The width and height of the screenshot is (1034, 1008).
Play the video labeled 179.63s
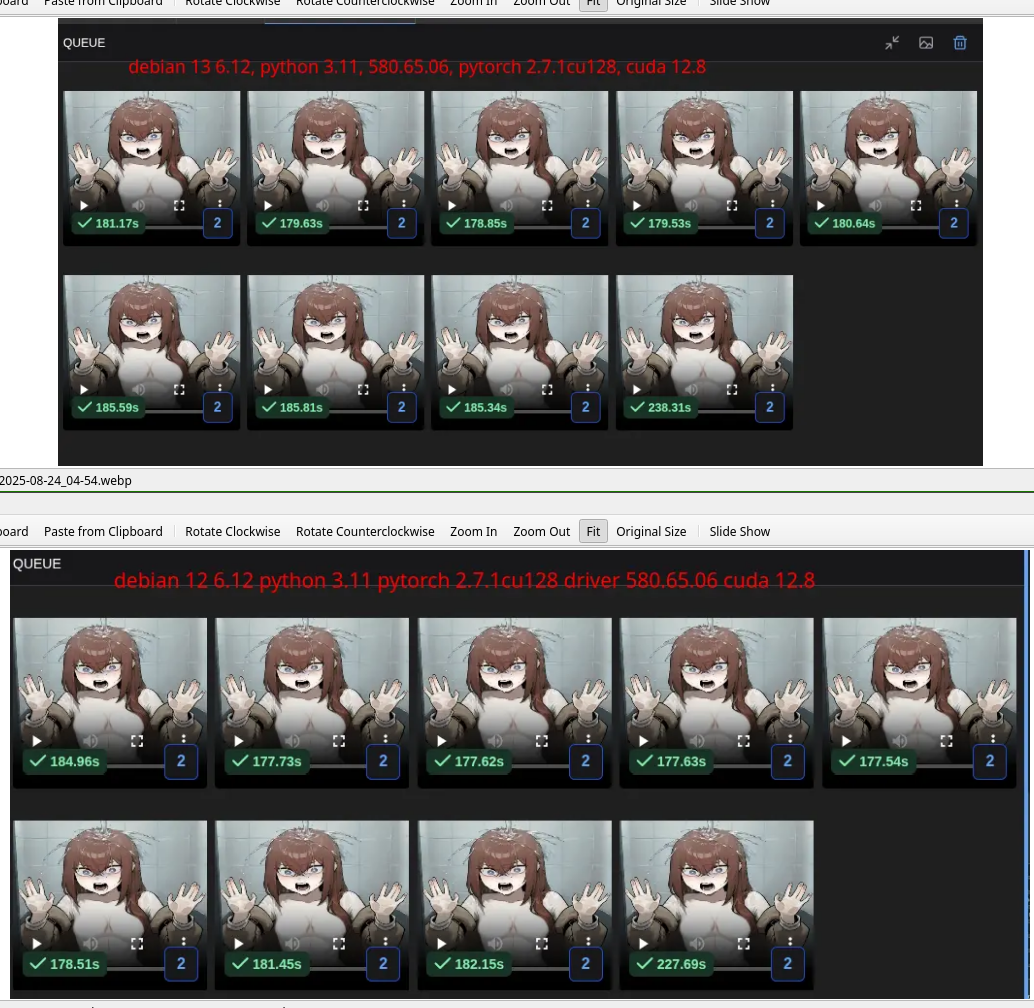click(x=268, y=206)
